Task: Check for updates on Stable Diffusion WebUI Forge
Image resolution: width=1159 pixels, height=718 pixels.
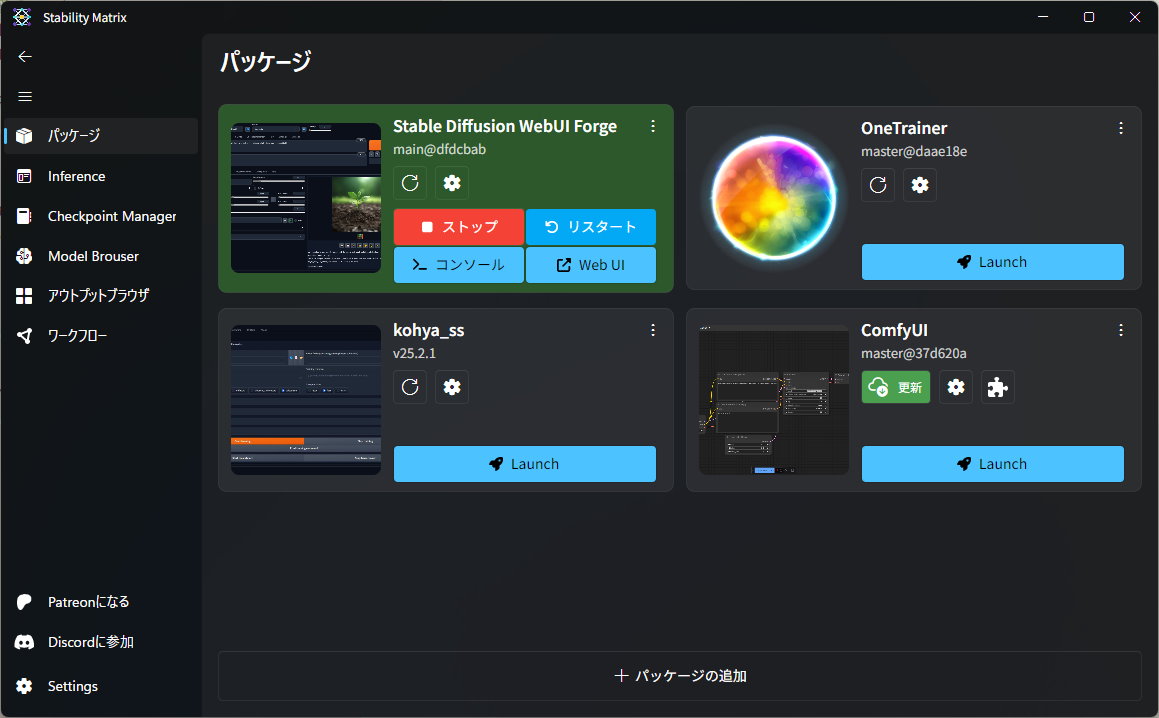Action: (410, 183)
